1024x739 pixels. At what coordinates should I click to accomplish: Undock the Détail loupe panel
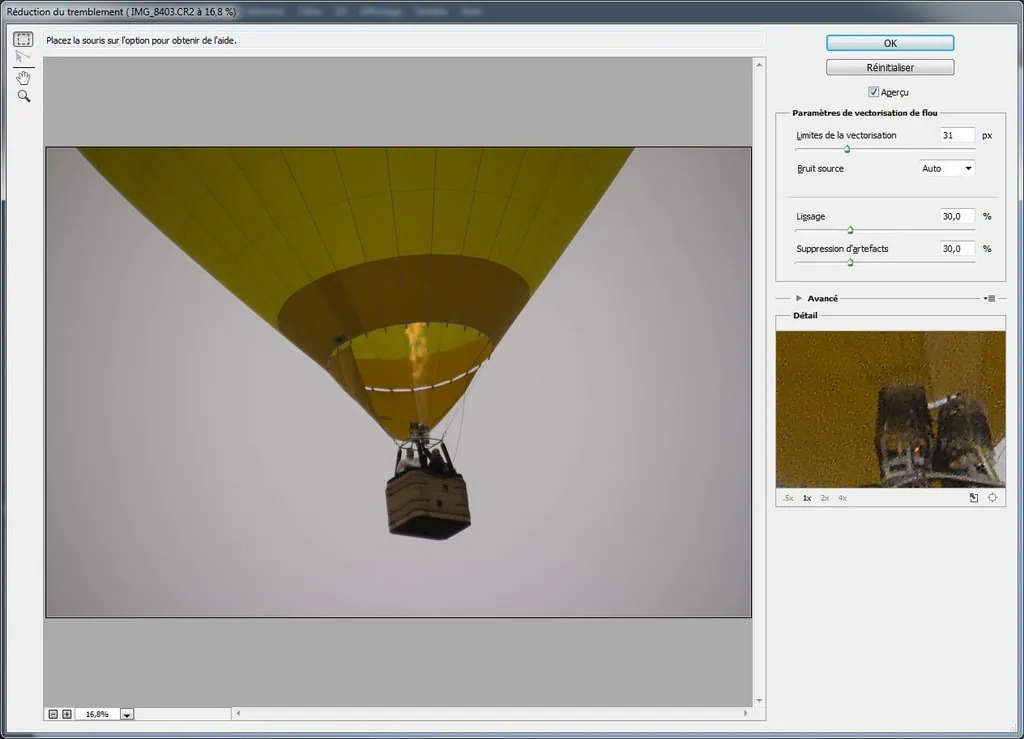[x=974, y=498]
